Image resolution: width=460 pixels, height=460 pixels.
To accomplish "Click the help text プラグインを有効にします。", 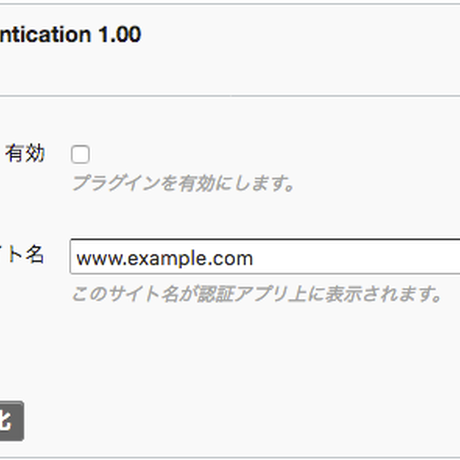I will [184, 183].
